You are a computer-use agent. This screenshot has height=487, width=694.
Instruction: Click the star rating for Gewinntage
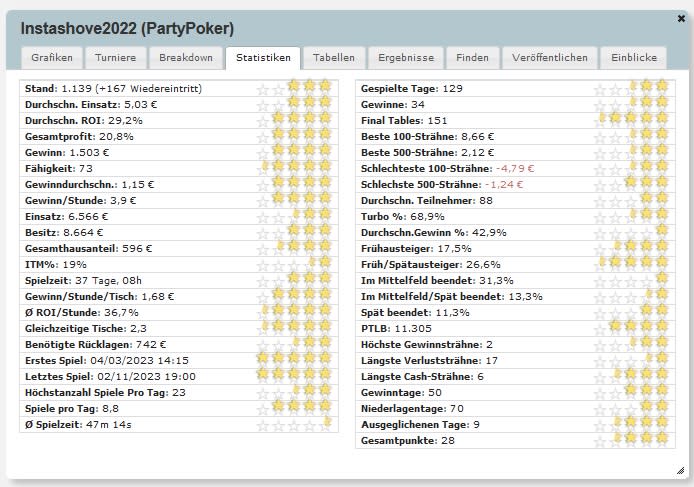(631, 392)
